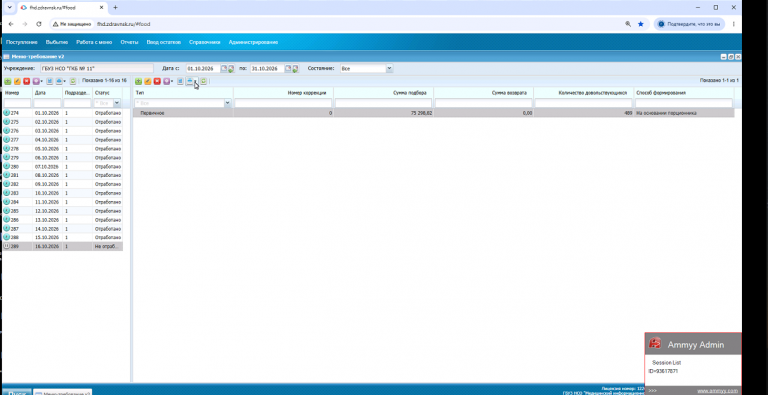Go back in browser history
The height and width of the screenshot is (395, 768).
[x=11, y=24]
